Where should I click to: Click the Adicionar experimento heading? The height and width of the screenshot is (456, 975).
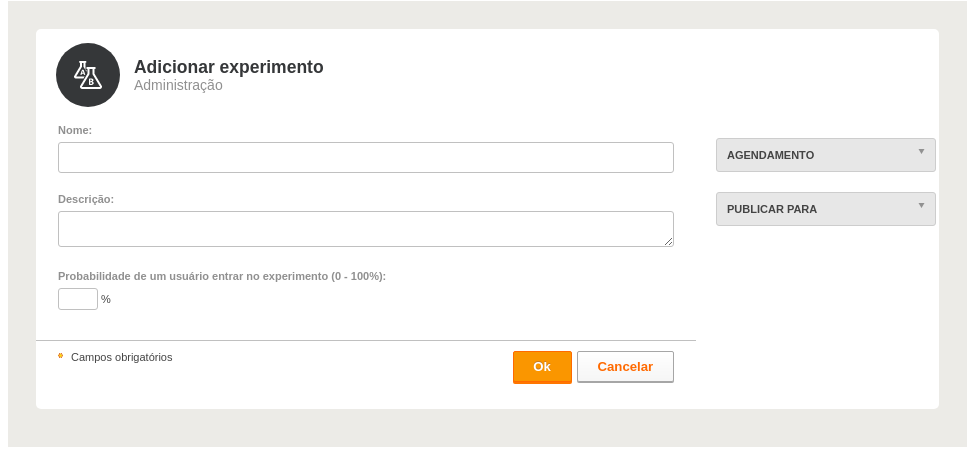pyautogui.click(x=229, y=67)
